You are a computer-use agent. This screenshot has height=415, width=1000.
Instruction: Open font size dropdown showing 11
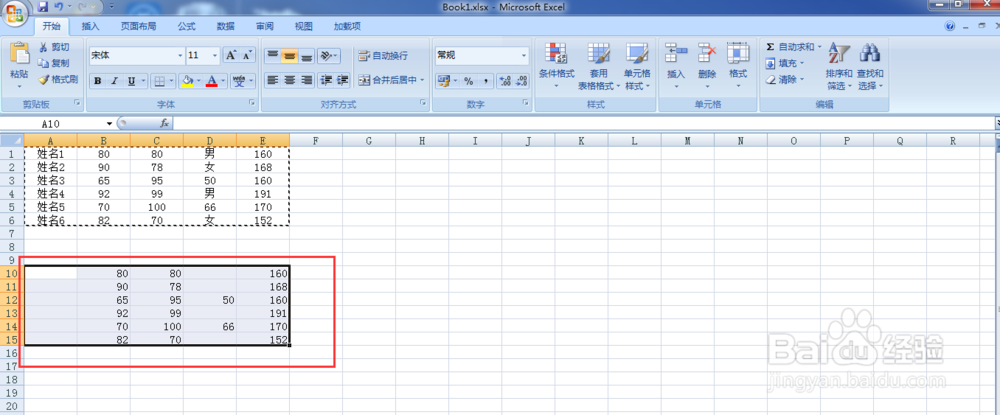(x=214, y=55)
